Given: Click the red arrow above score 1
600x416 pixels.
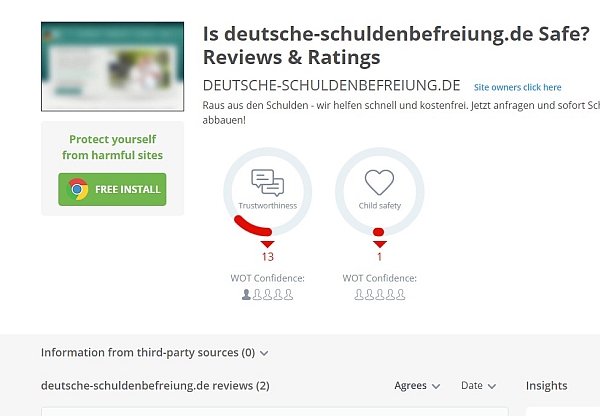Looking at the screenshot, I should (x=380, y=244).
